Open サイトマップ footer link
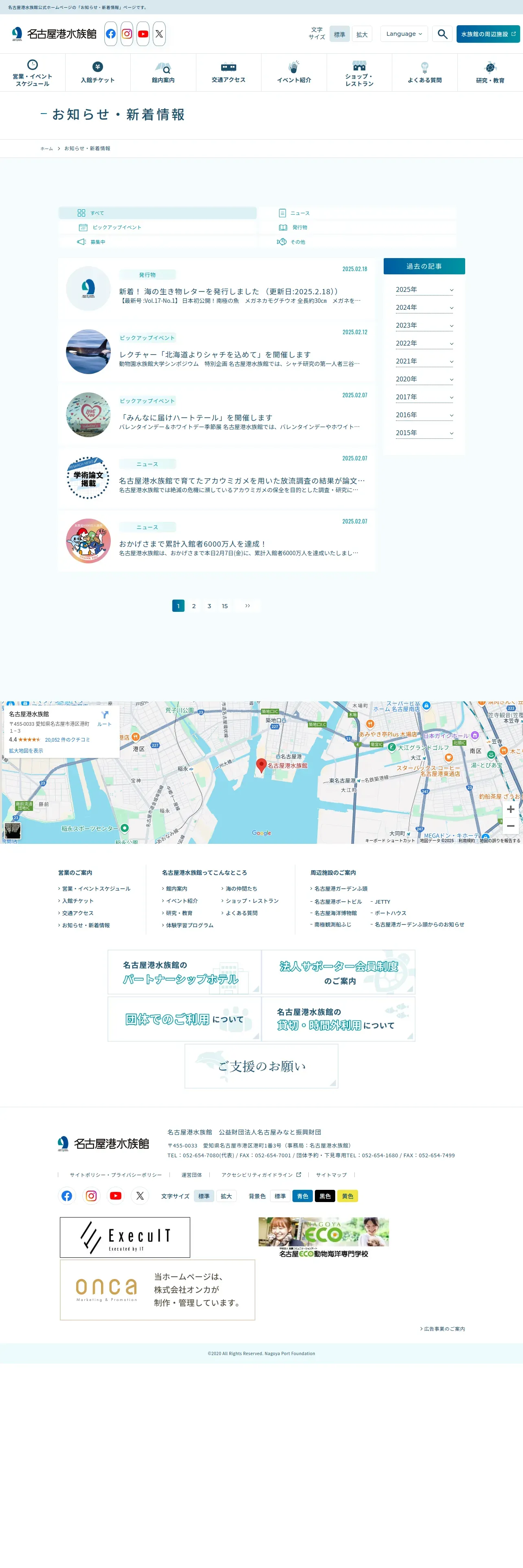Screen dimensions: 523x1568 [x=331, y=1175]
